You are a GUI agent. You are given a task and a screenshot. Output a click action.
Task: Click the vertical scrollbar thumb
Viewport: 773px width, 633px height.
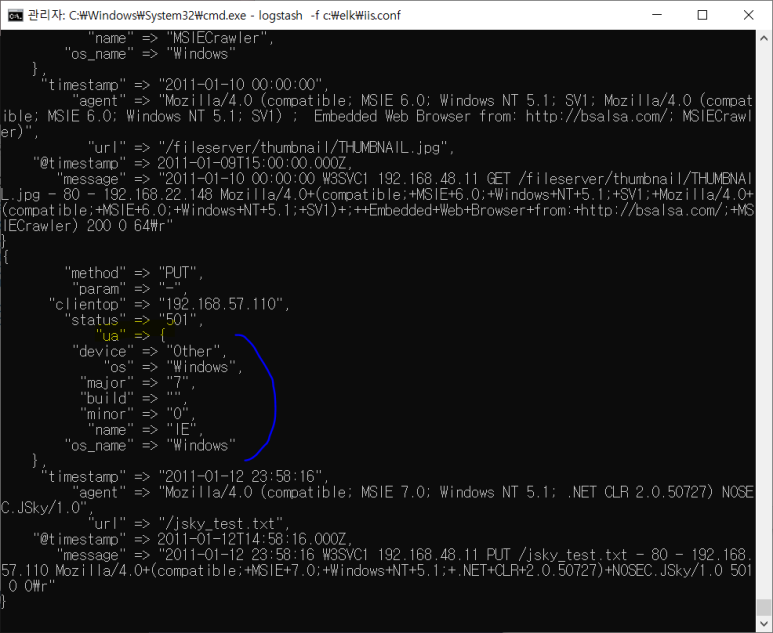click(764, 607)
